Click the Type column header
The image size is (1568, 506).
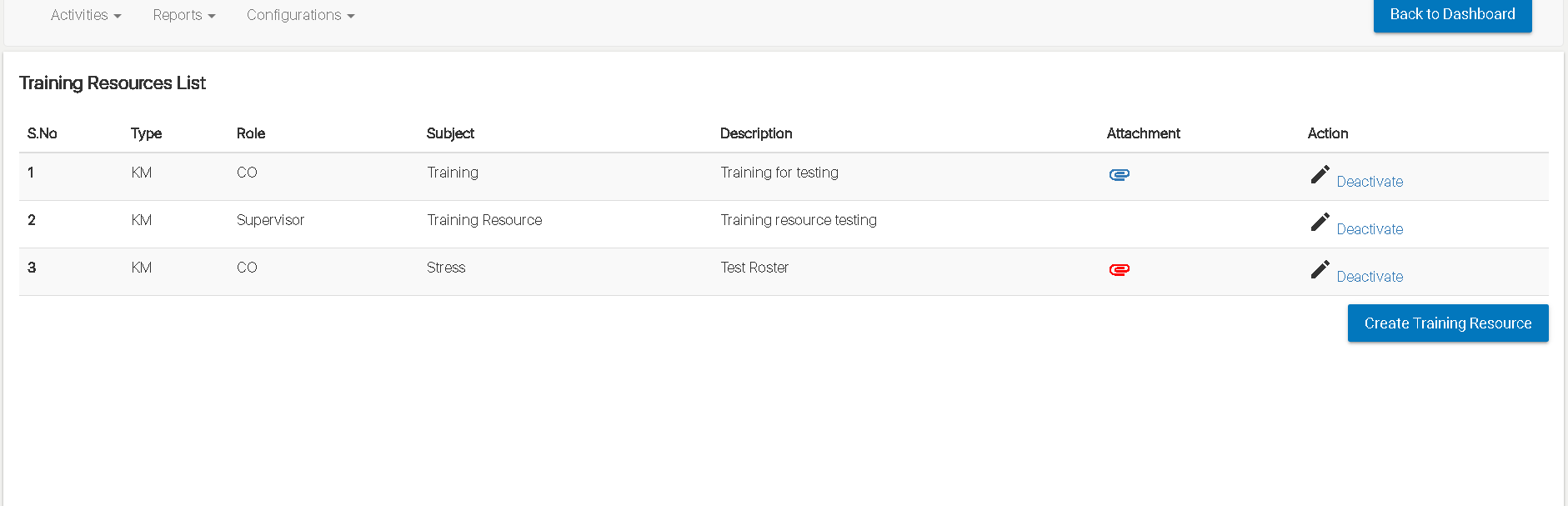146,133
